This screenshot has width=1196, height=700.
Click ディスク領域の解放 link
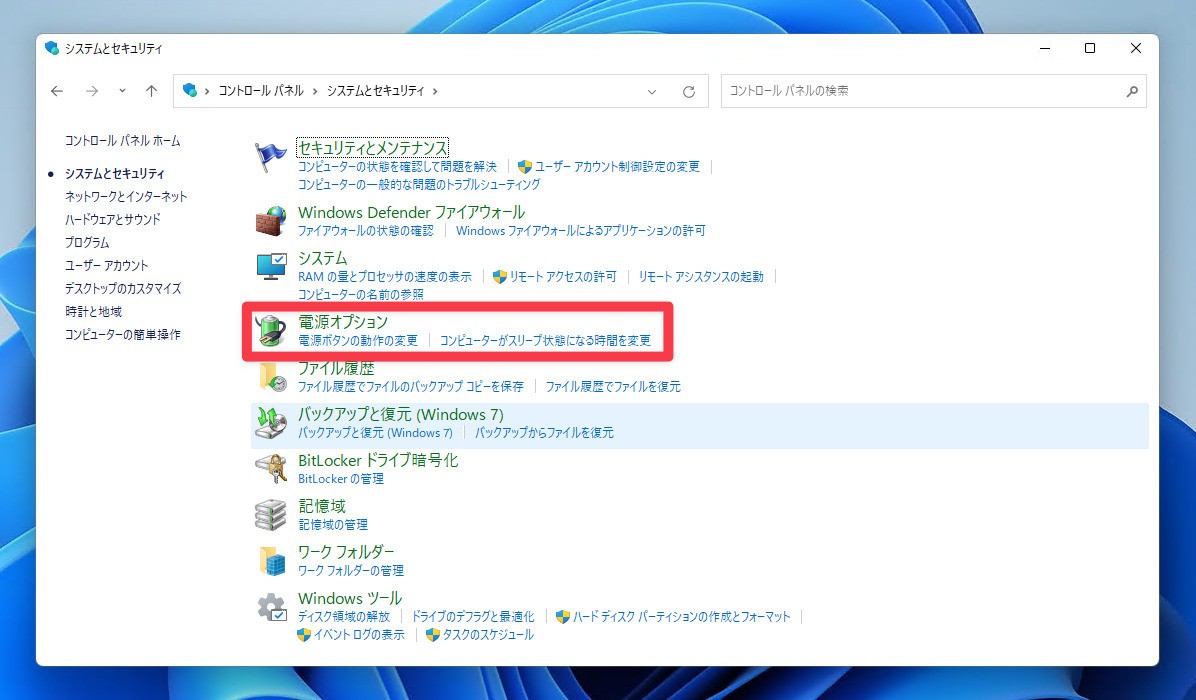343,616
